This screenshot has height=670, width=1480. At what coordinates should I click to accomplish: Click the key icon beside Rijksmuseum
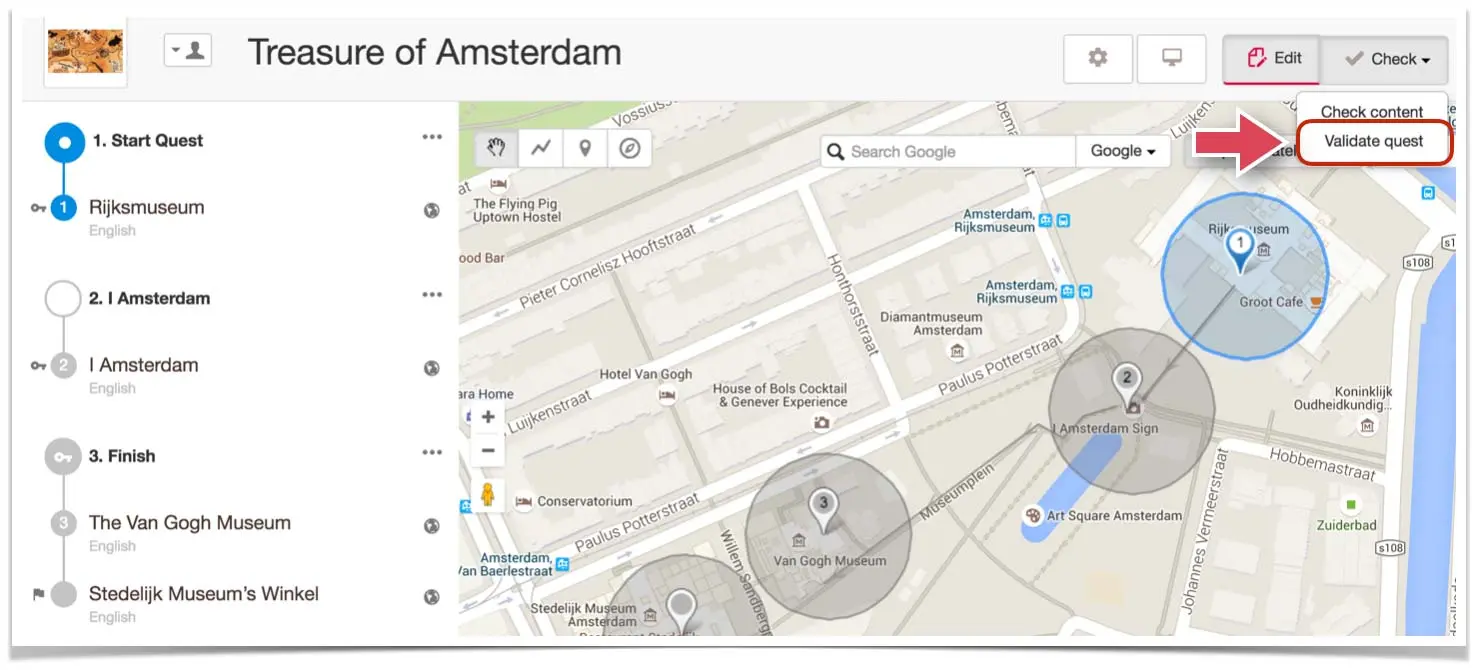(38, 208)
